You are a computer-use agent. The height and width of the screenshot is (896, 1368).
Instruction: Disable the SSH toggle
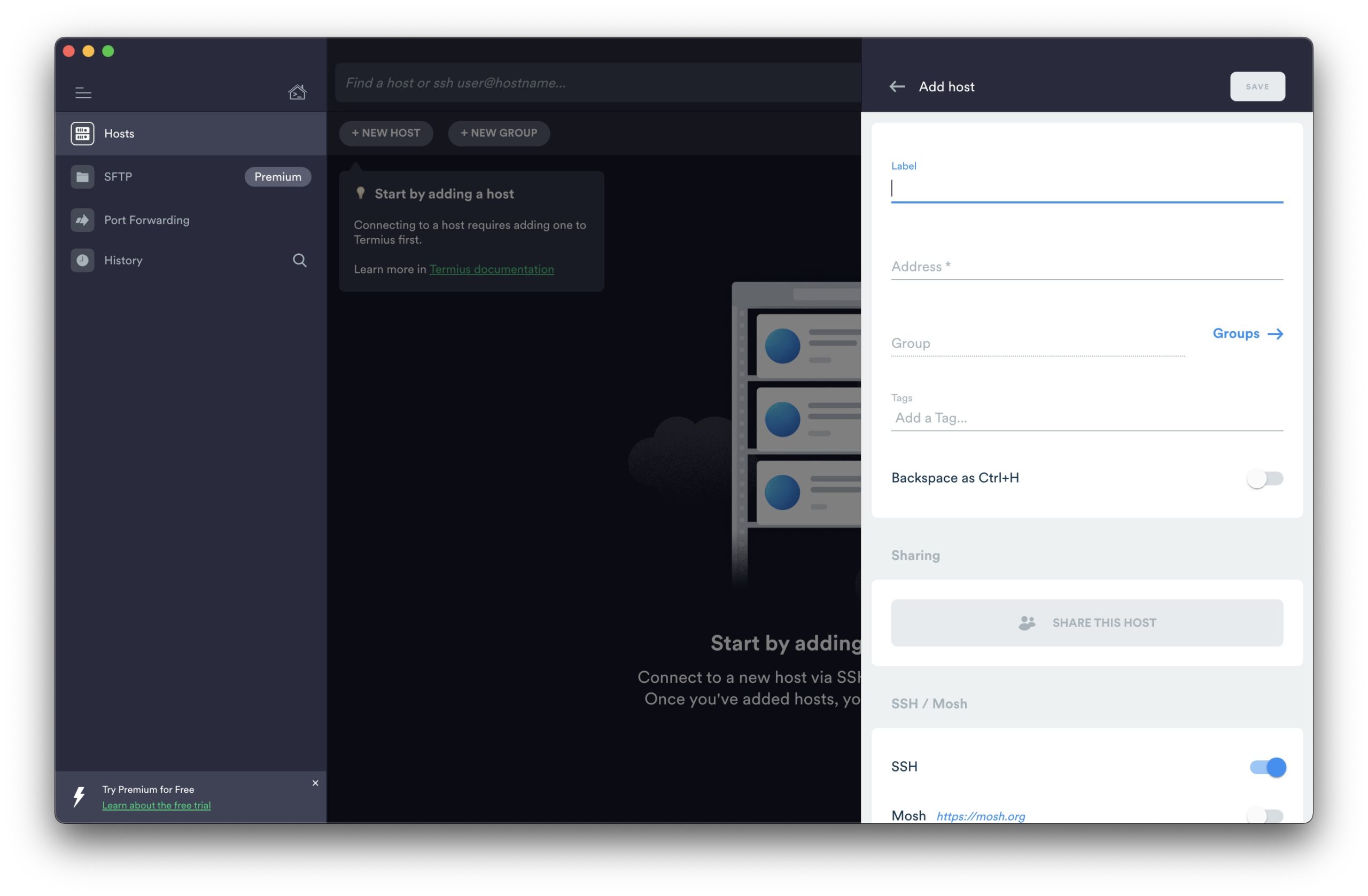point(1268,767)
